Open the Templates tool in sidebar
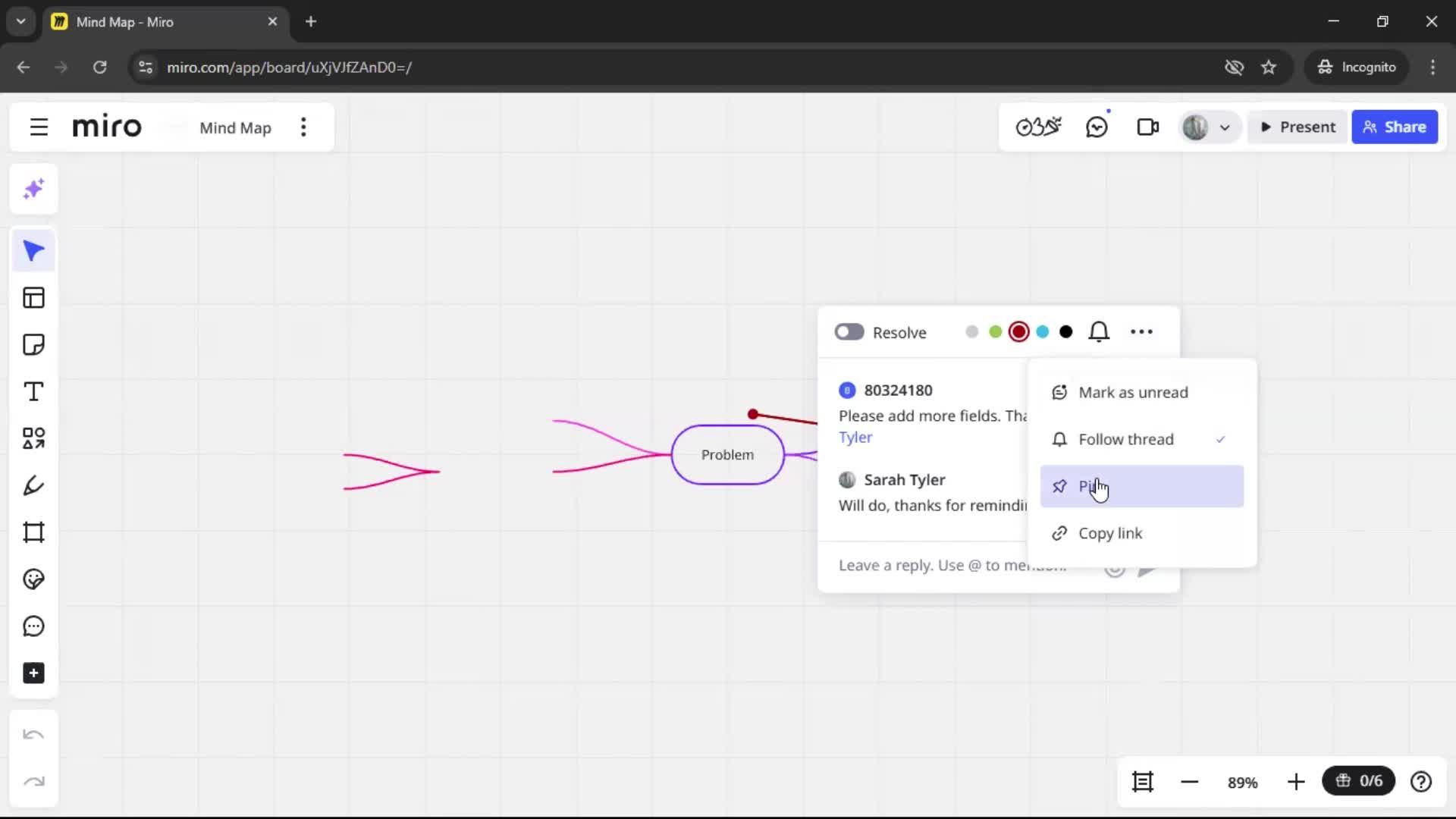 [x=33, y=298]
